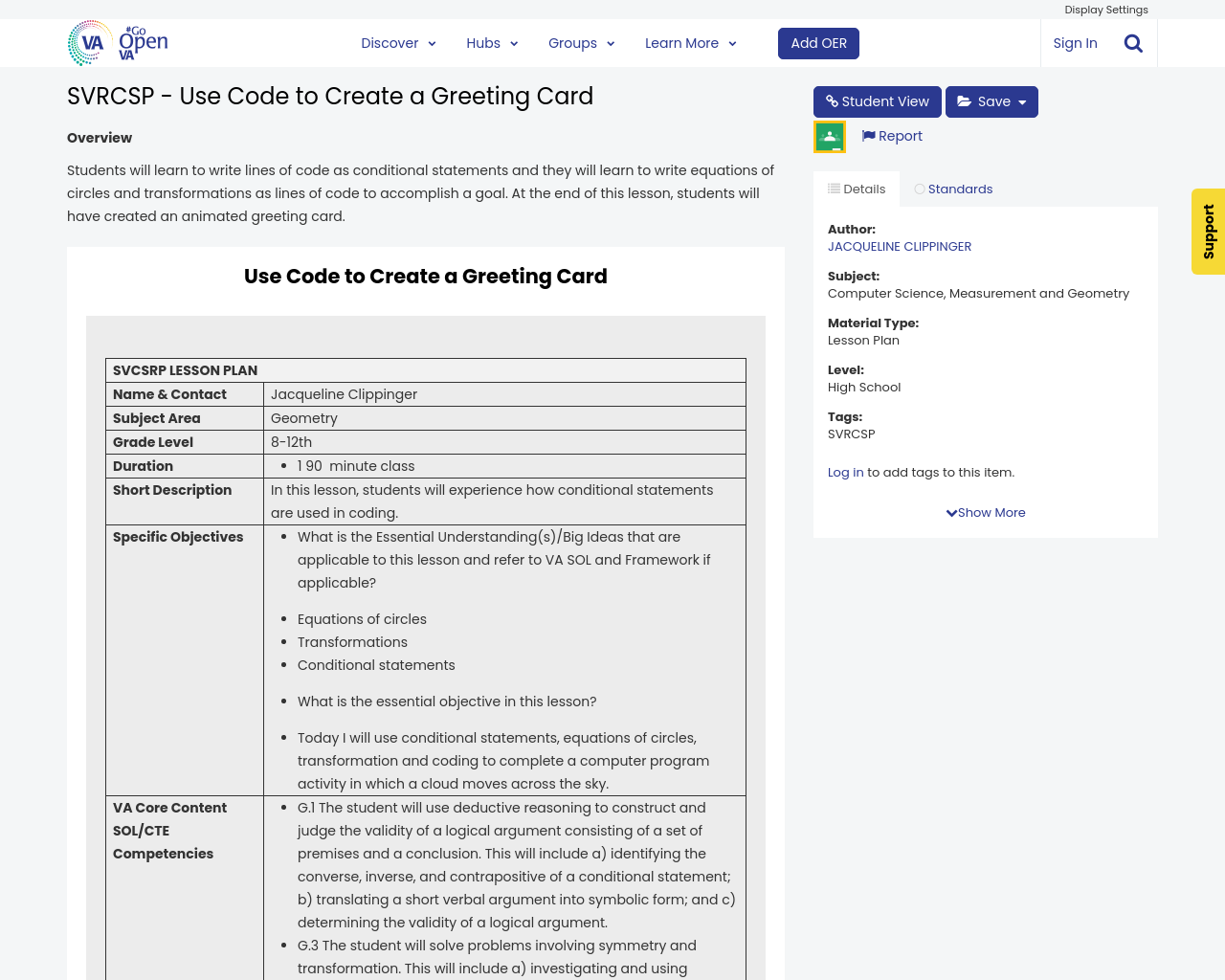Switch to the Standards tab

point(953,189)
